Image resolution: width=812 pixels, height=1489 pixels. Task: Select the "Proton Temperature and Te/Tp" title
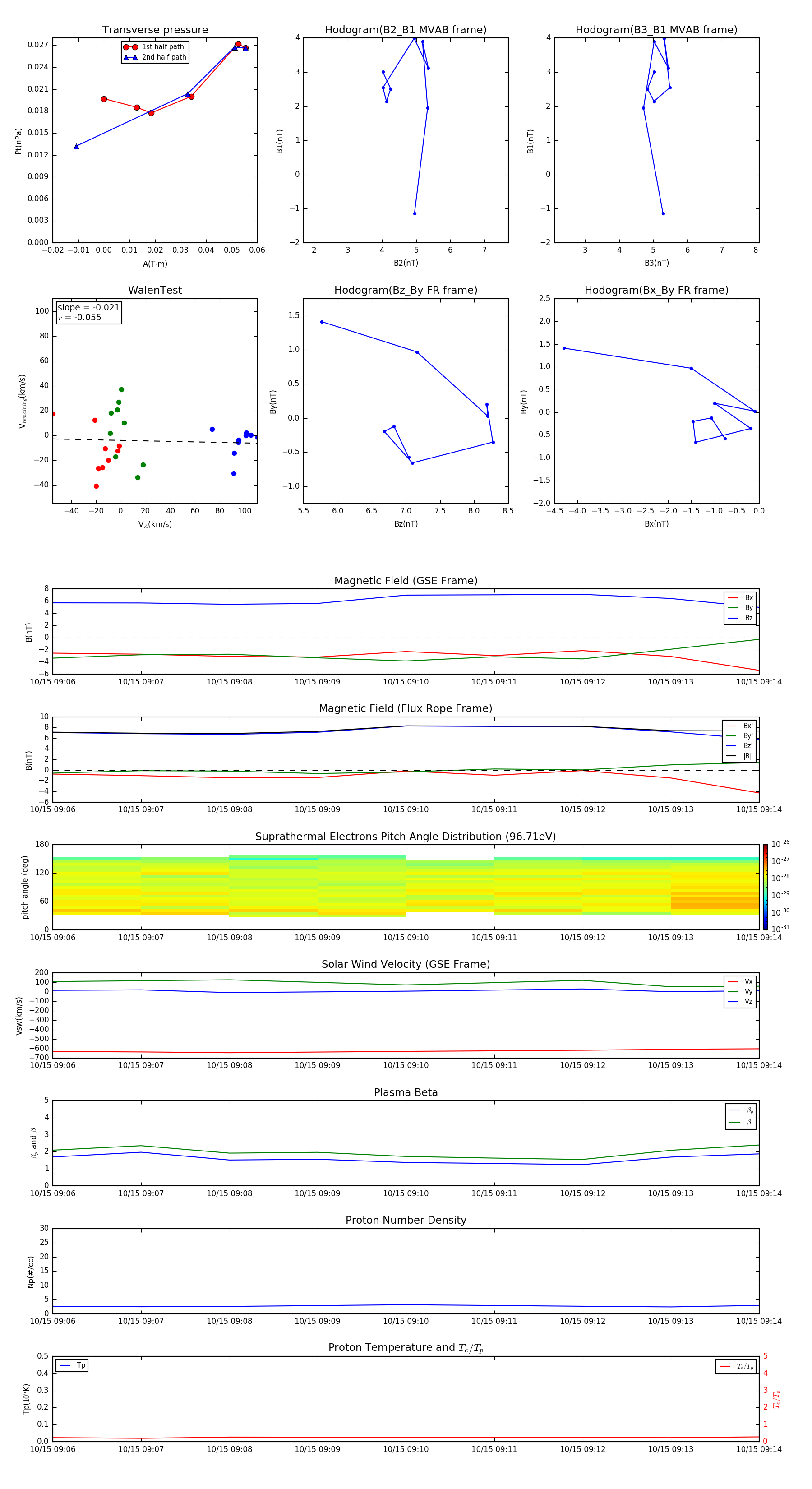[406, 1348]
